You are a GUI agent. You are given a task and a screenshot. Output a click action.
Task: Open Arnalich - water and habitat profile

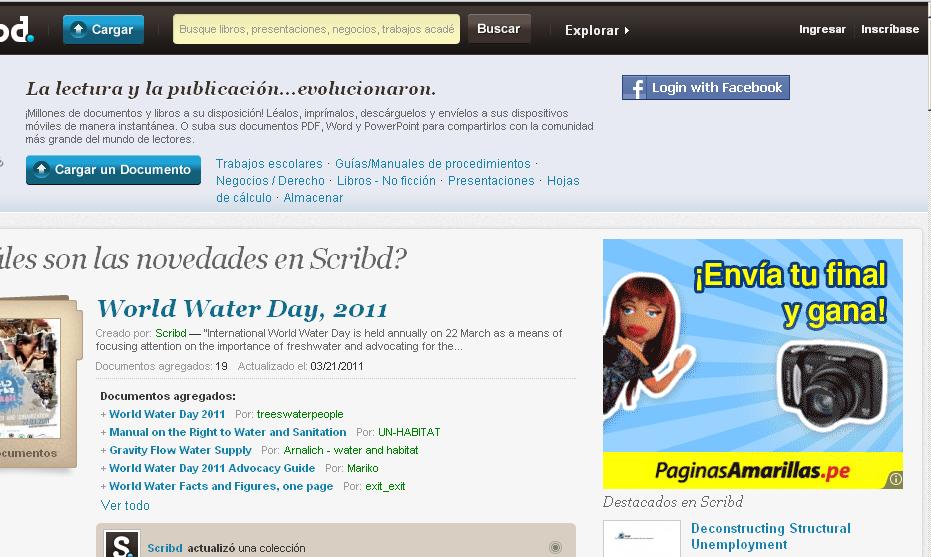(350, 450)
